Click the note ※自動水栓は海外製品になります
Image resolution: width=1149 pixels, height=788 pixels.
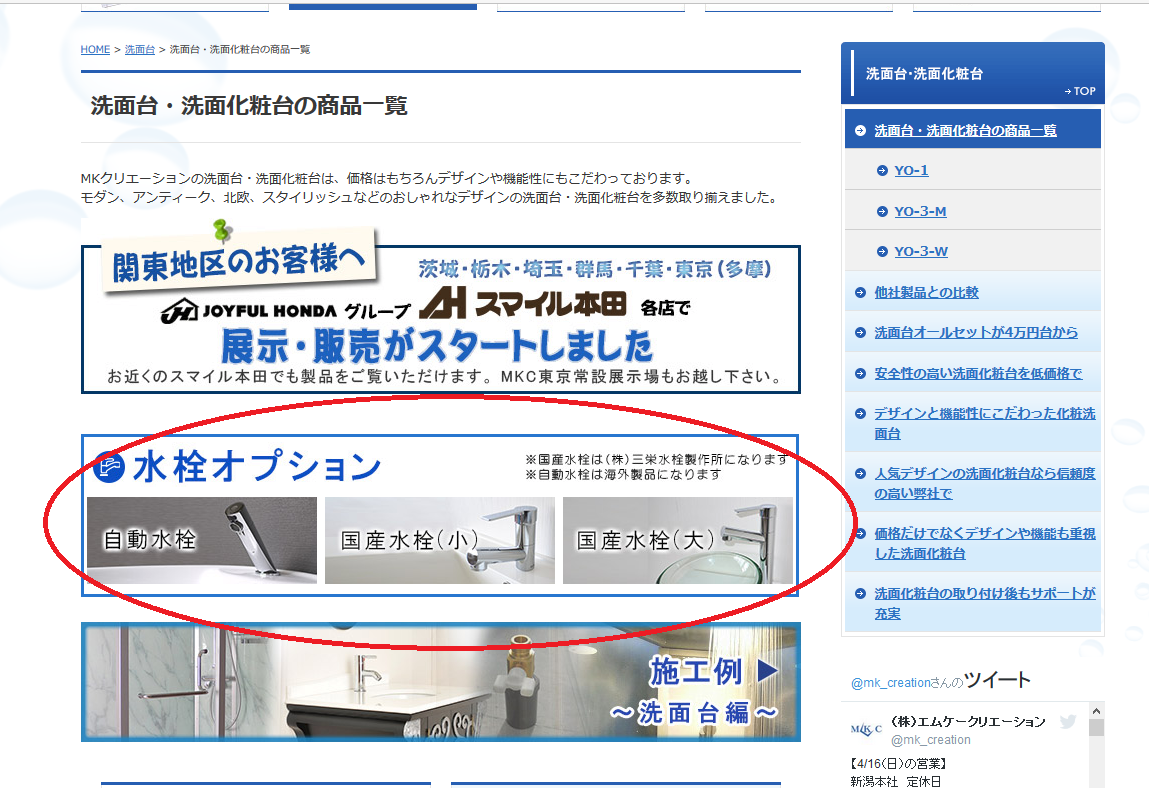[x=623, y=475]
